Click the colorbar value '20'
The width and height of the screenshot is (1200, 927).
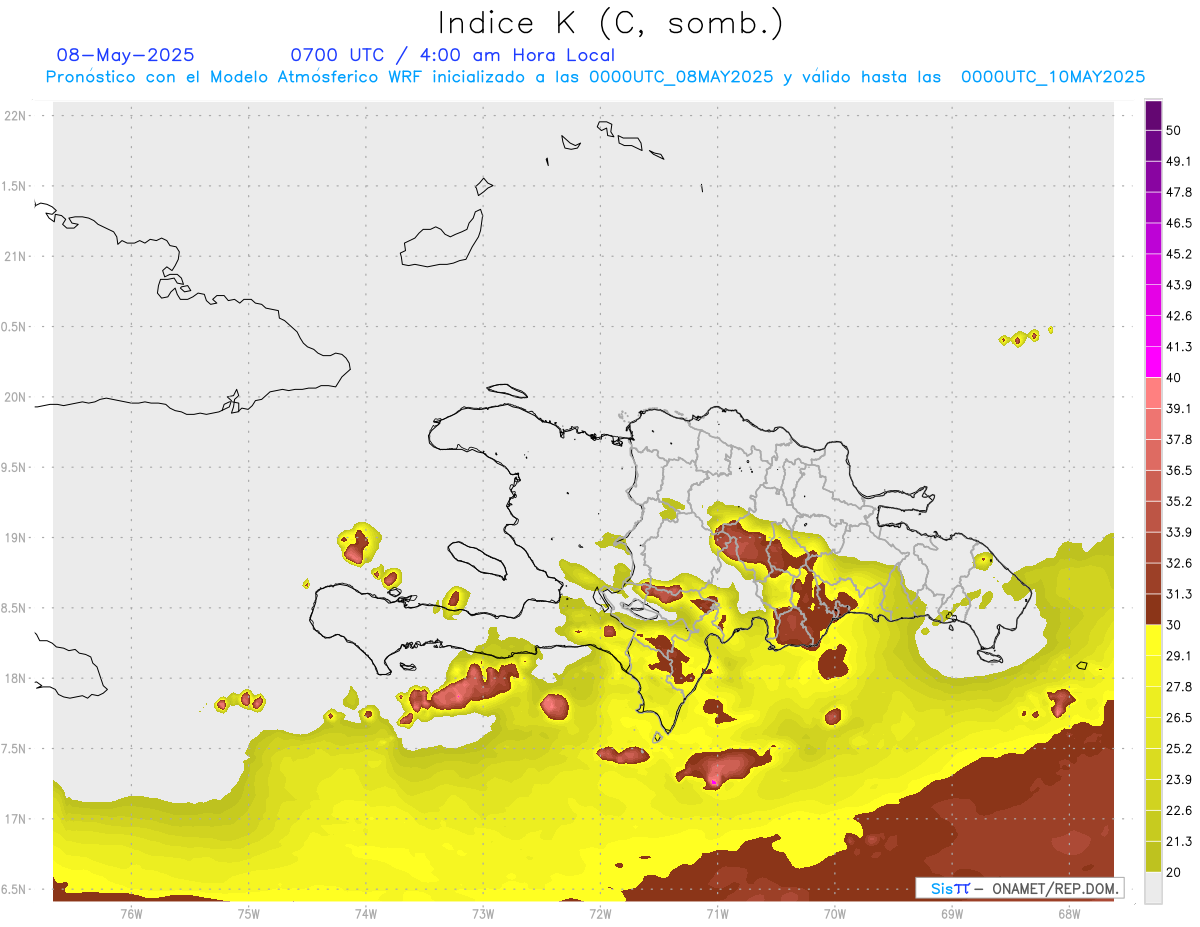[1174, 873]
